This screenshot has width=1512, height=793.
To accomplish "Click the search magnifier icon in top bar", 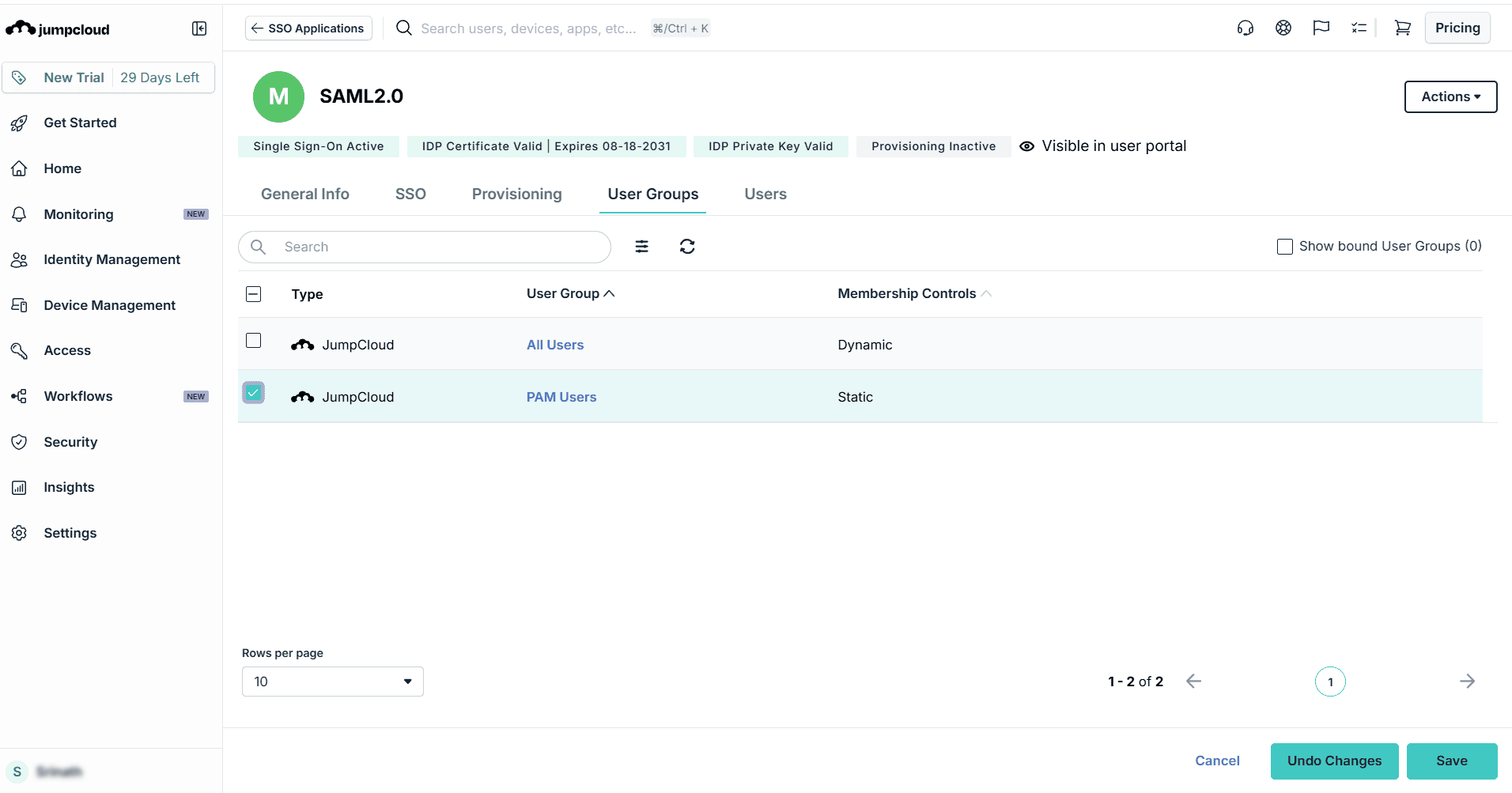I will click(404, 28).
